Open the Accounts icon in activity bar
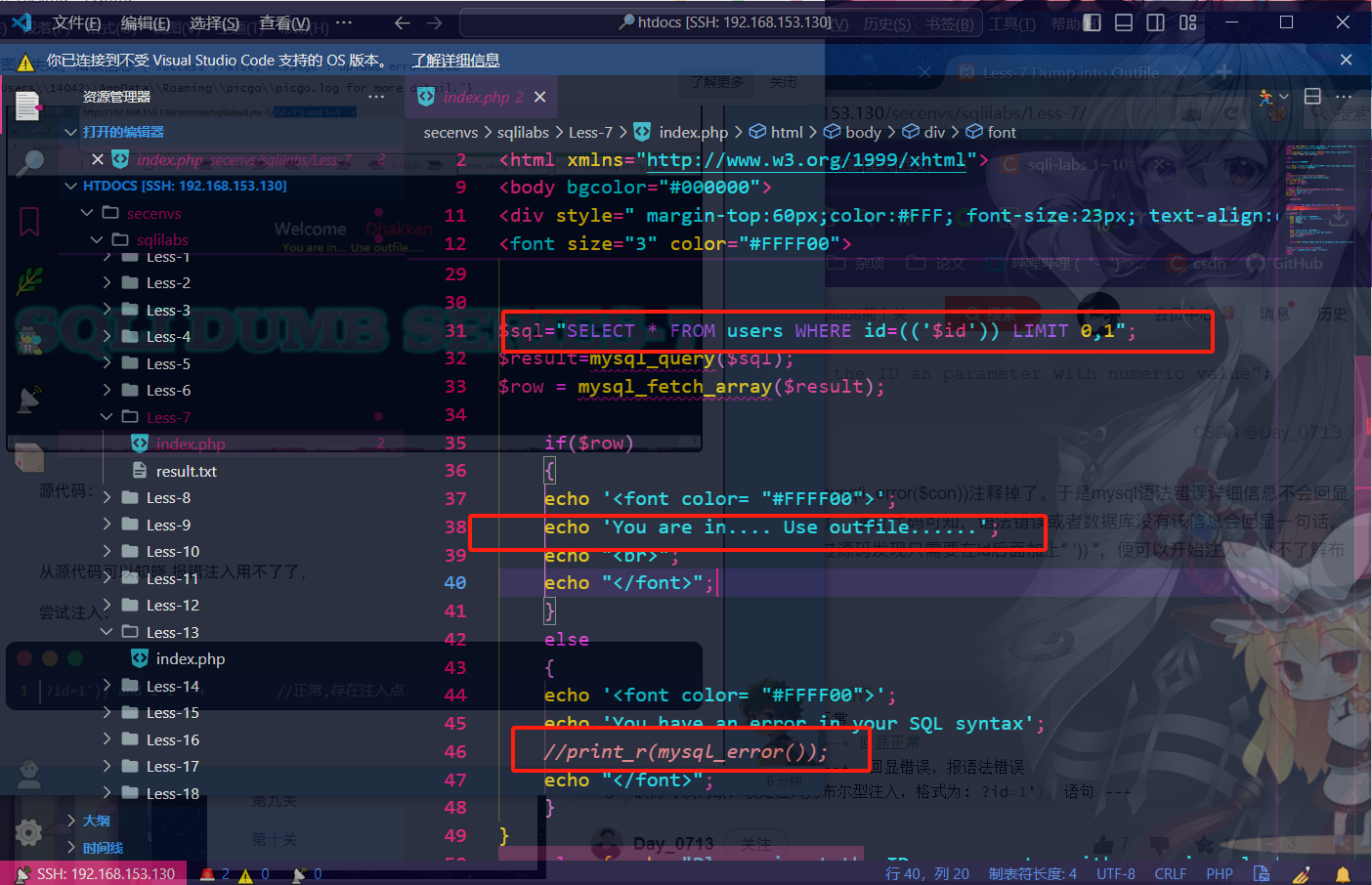Screen dimensions: 1372x885 (29, 775)
